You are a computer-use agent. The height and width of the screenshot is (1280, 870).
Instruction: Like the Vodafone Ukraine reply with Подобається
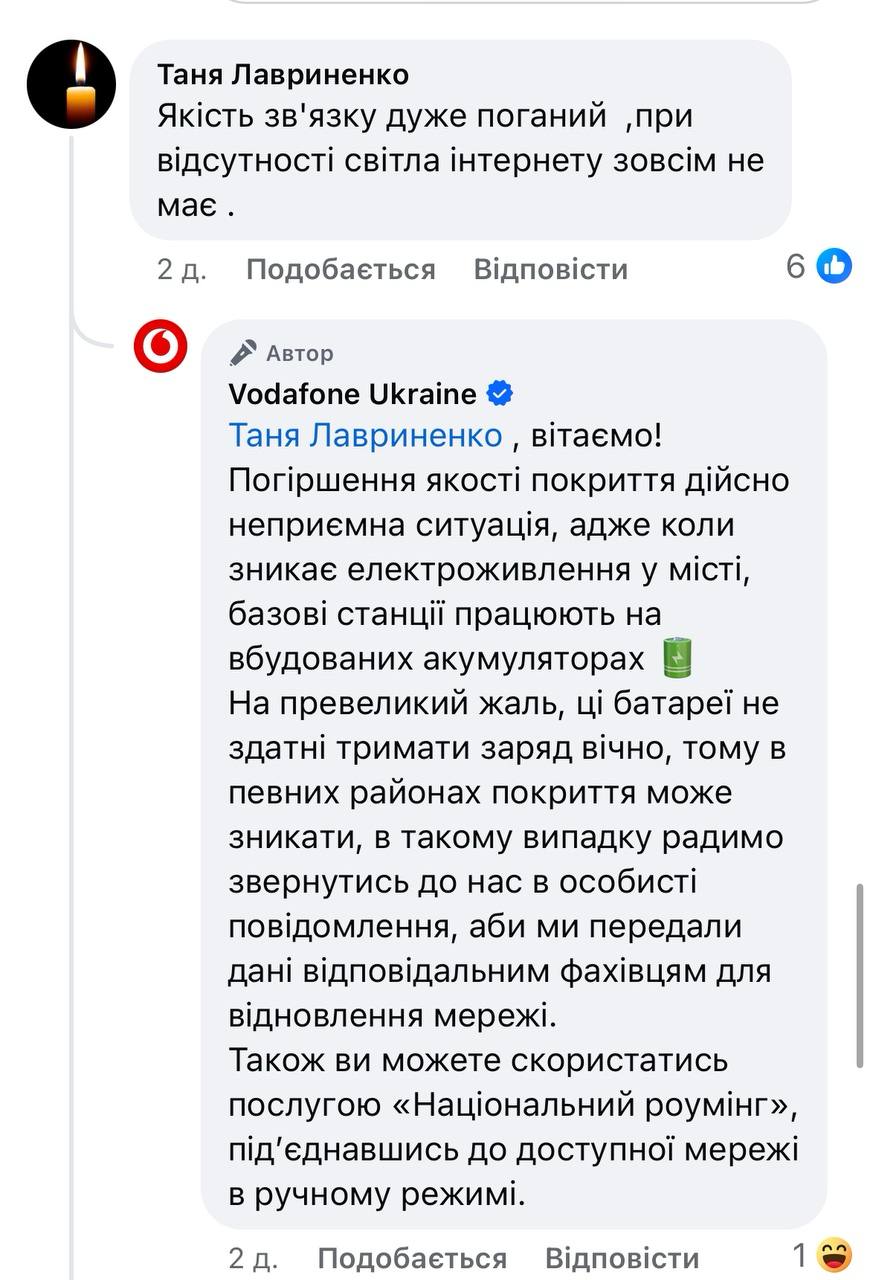click(412, 1257)
